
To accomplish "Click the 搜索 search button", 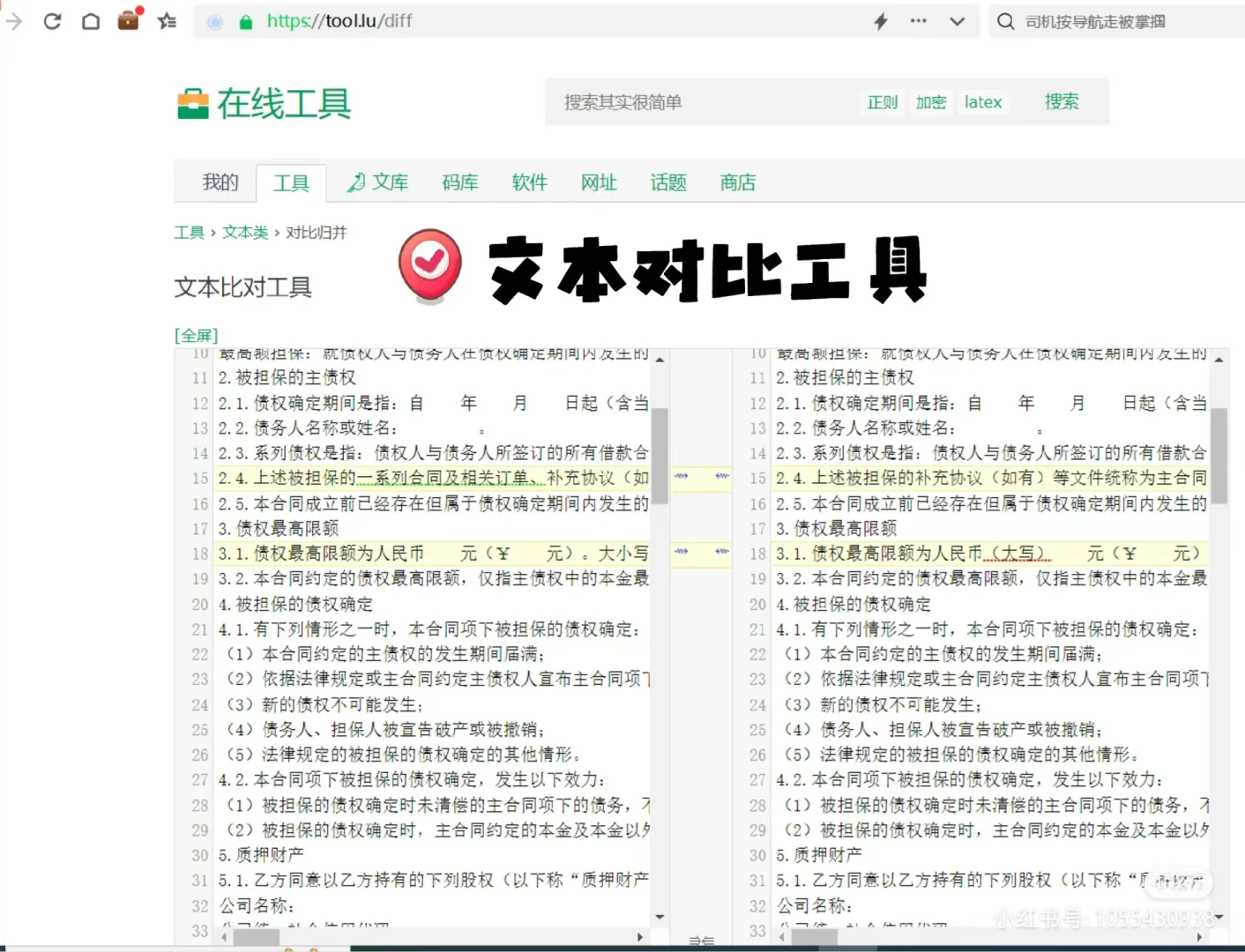I will pyautogui.click(x=1061, y=101).
